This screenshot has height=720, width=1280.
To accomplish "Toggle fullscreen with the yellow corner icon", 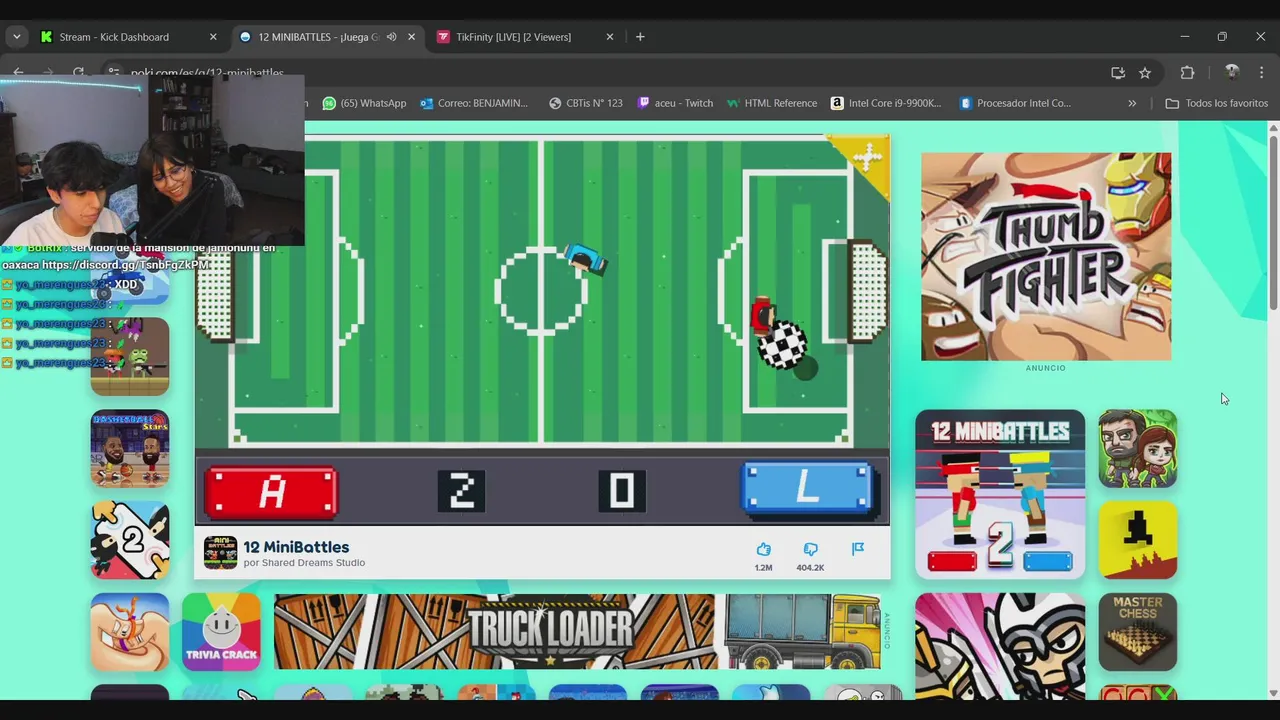I will tap(866, 158).
